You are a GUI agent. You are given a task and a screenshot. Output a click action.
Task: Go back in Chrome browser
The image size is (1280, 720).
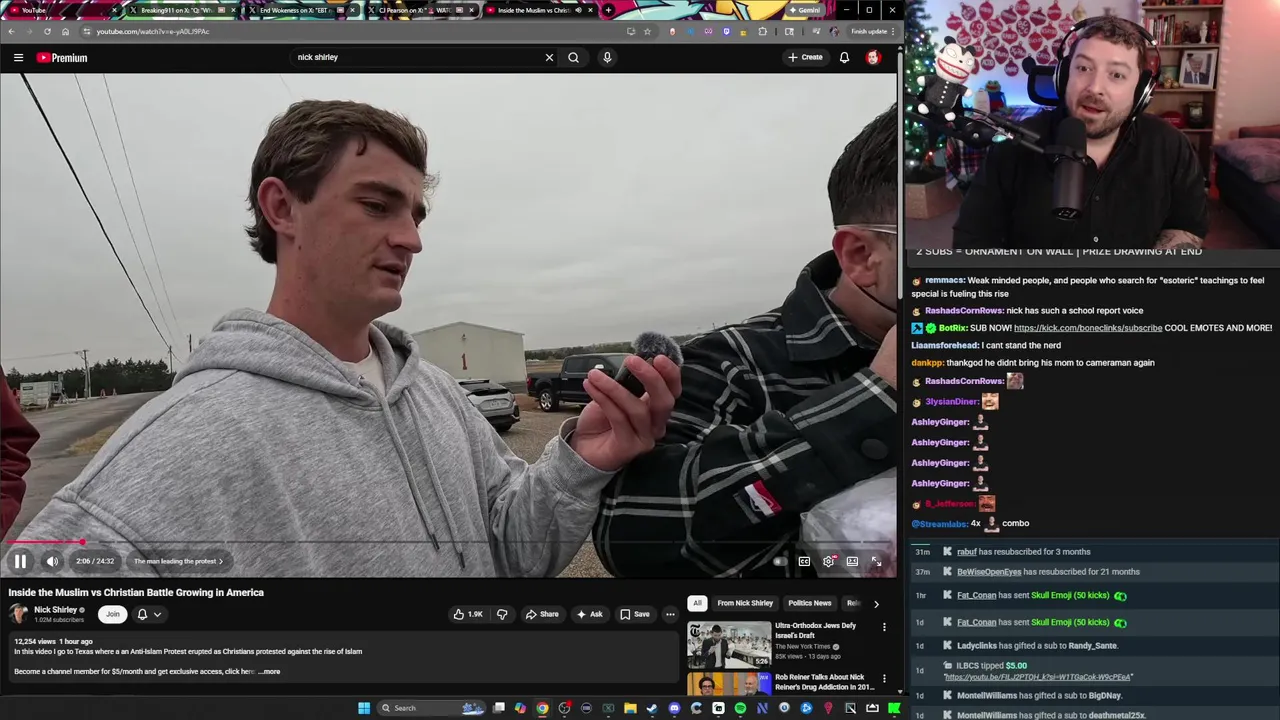coord(11,31)
